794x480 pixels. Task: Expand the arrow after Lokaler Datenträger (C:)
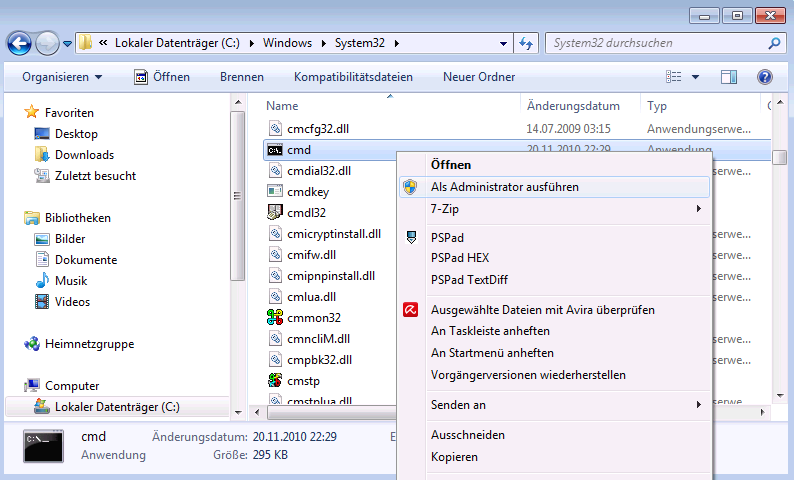point(252,44)
